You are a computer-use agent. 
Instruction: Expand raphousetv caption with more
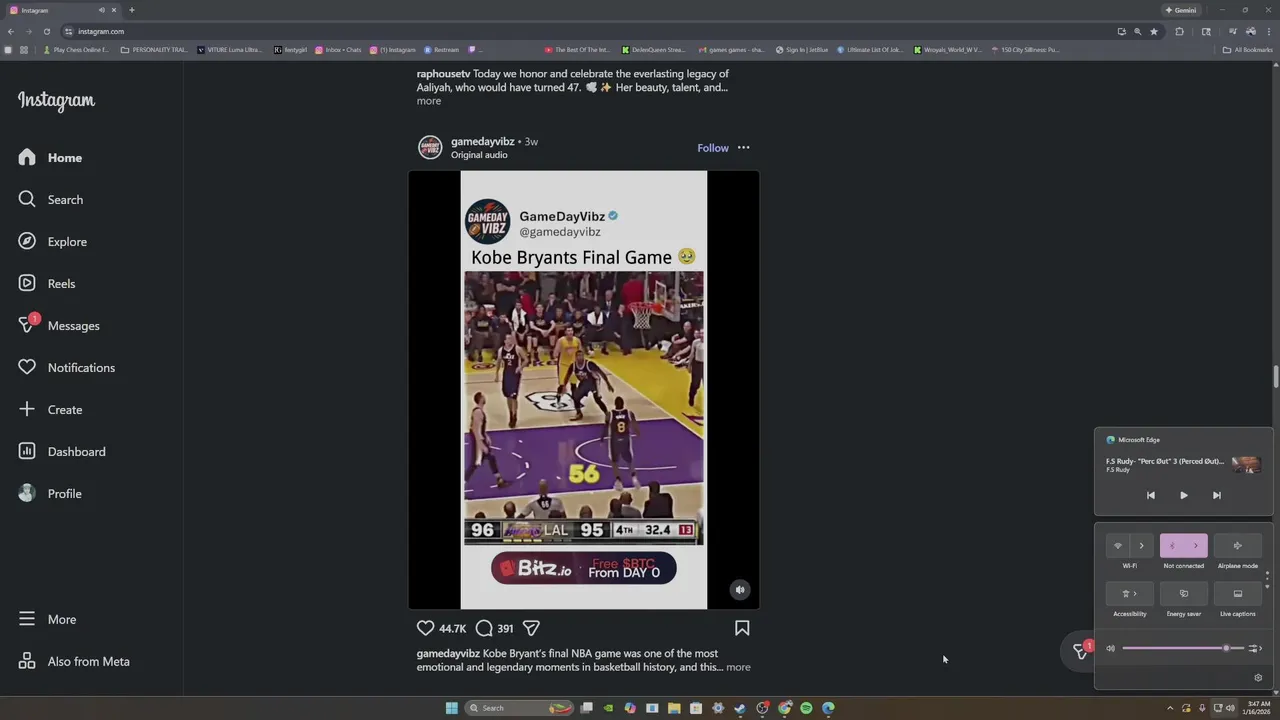[429, 101]
